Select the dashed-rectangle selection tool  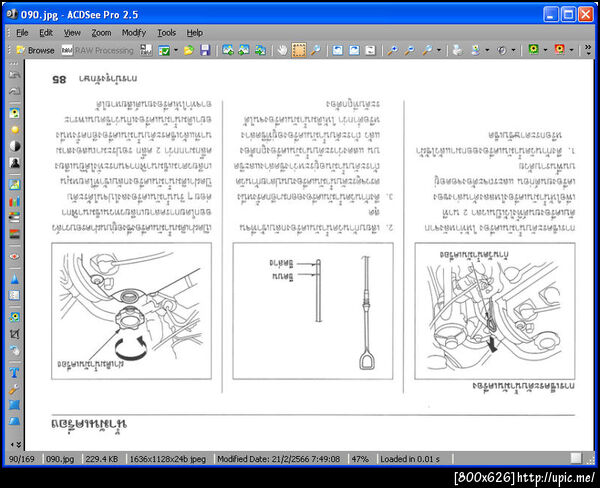299,50
